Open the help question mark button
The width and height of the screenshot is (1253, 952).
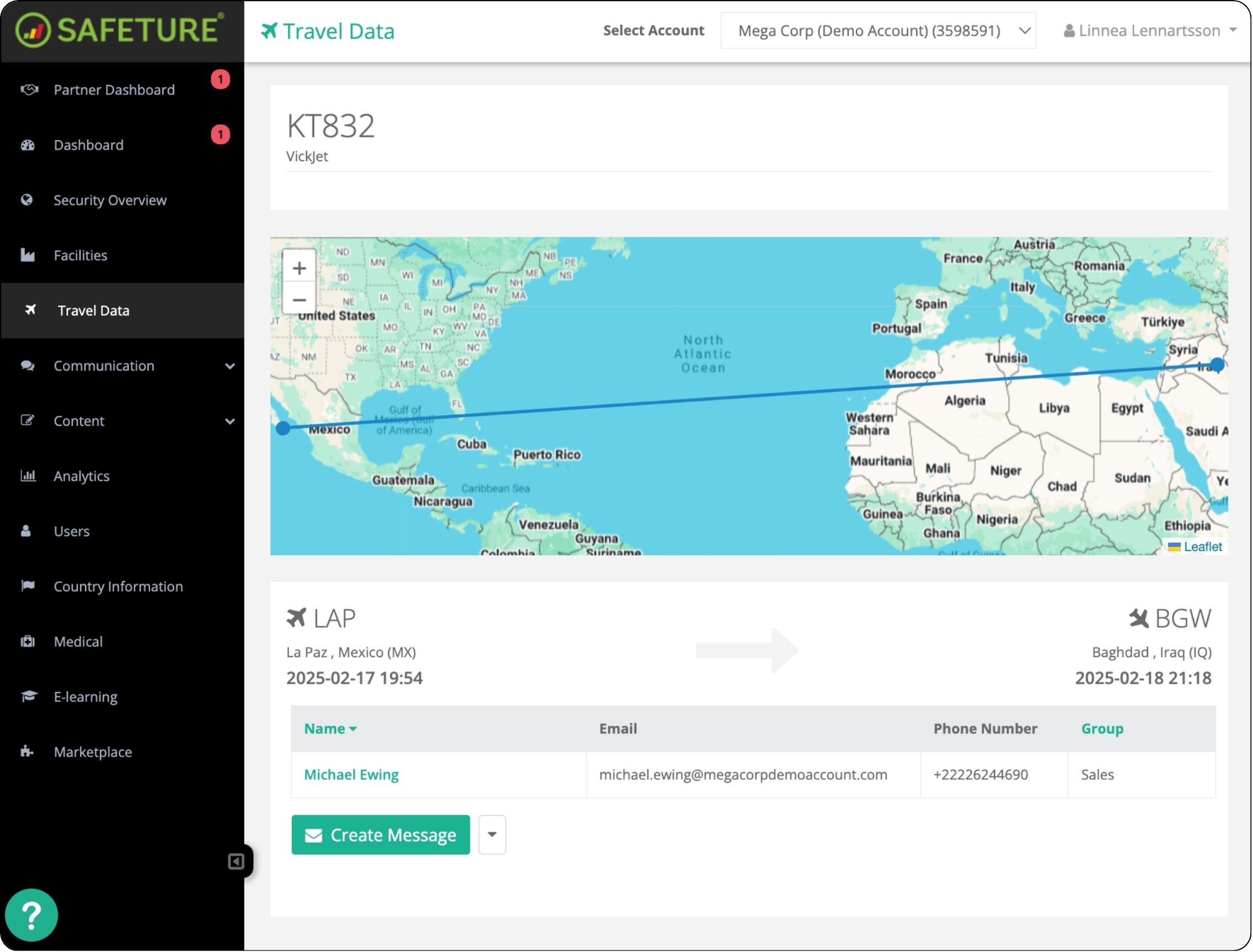pos(31,914)
